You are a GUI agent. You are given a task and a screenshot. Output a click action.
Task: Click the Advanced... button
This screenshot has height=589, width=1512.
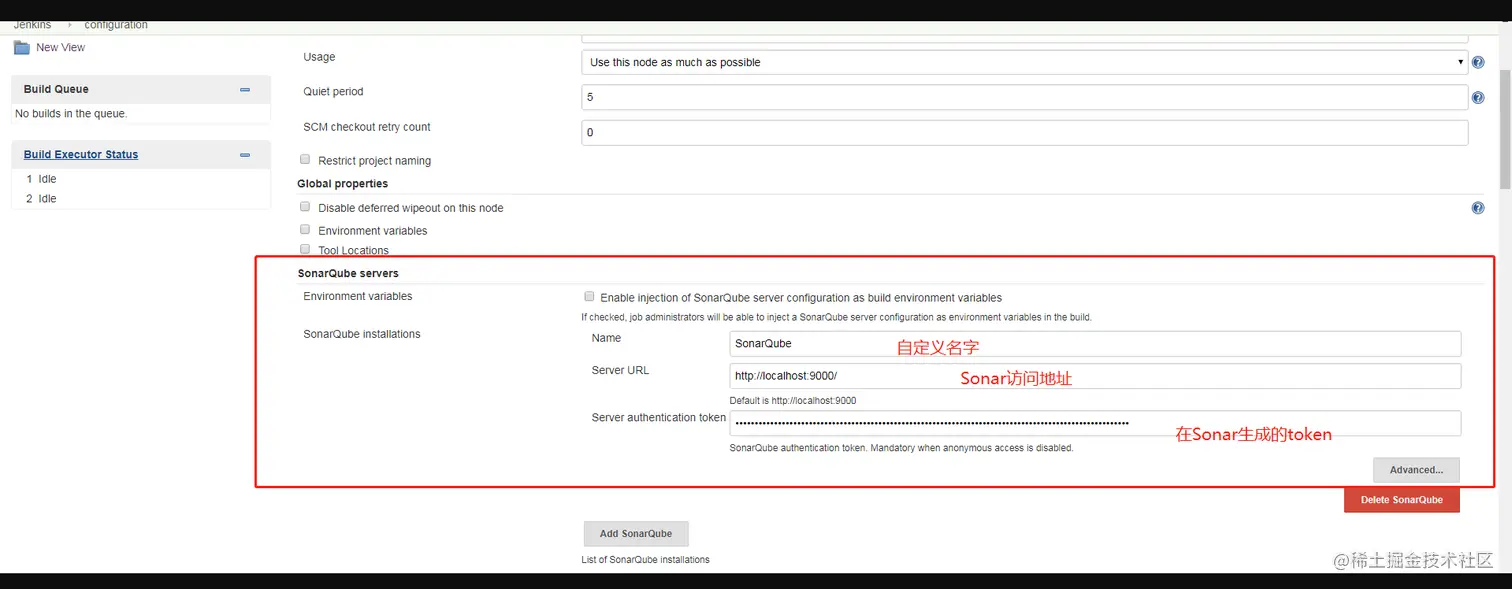[1416, 470]
